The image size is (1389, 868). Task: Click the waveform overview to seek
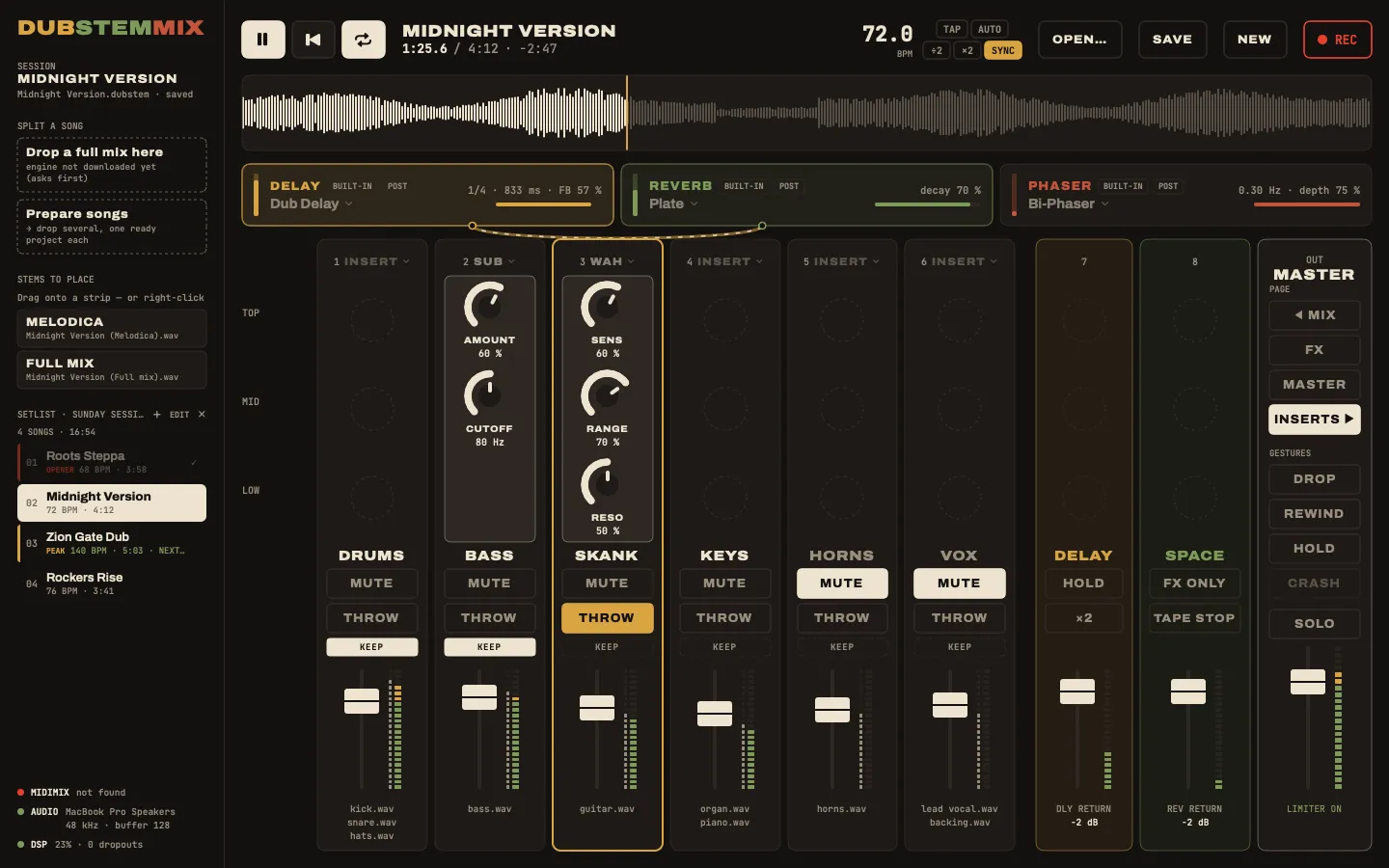tap(806, 113)
